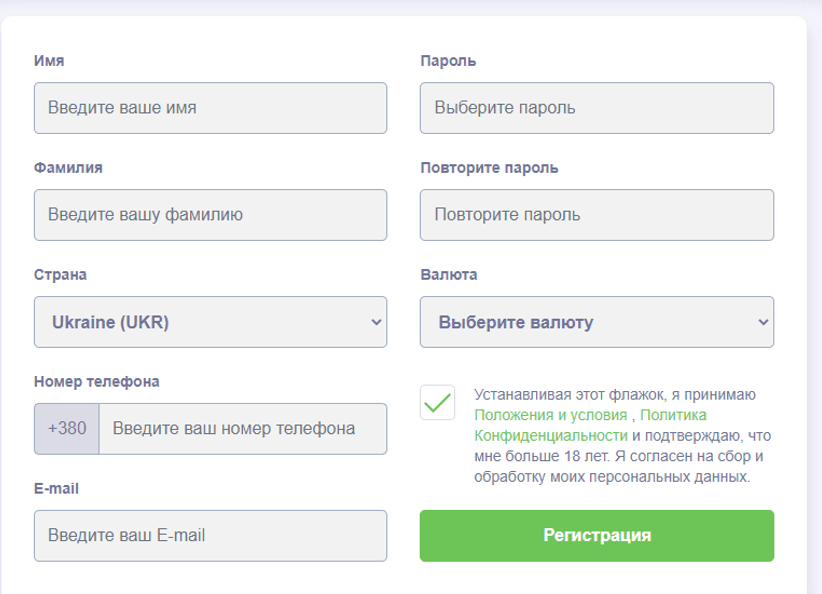Click the 'E-mail' field label
Screen dimensions: 822x594
(56, 488)
